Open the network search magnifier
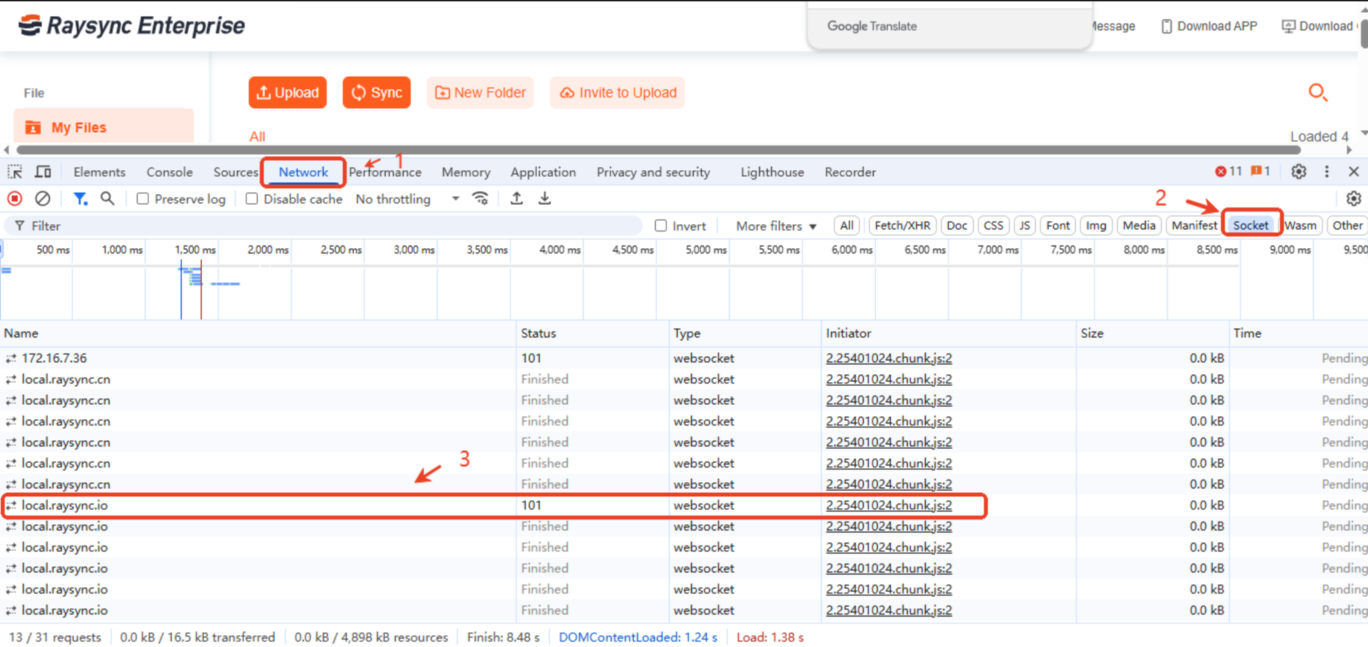 [x=107, y=199]
